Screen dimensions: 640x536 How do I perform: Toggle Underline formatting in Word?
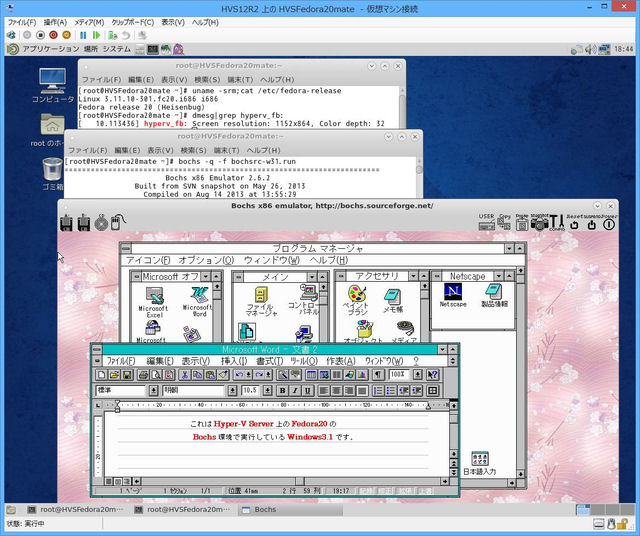308,391
